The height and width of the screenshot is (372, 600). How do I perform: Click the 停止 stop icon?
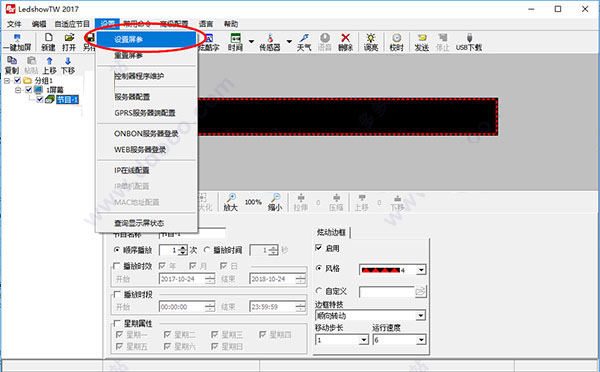coord(442,42)
